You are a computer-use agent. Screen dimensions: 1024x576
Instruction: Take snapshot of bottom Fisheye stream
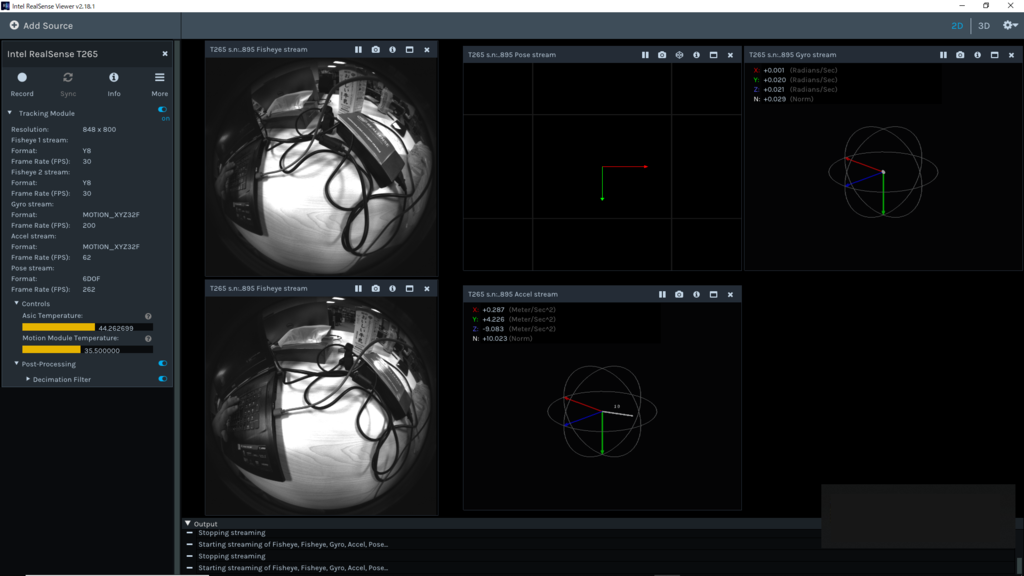[x=376, y=288]
